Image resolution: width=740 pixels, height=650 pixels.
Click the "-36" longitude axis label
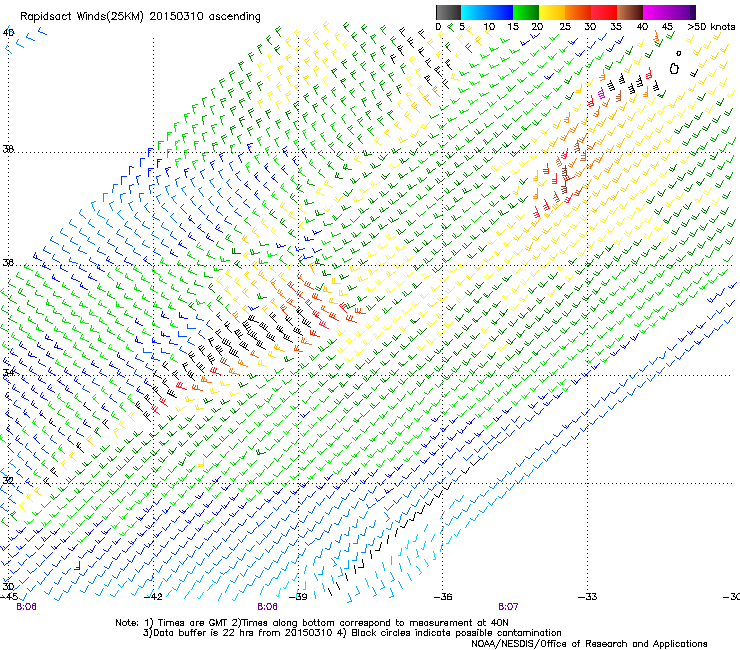point(443,597)
